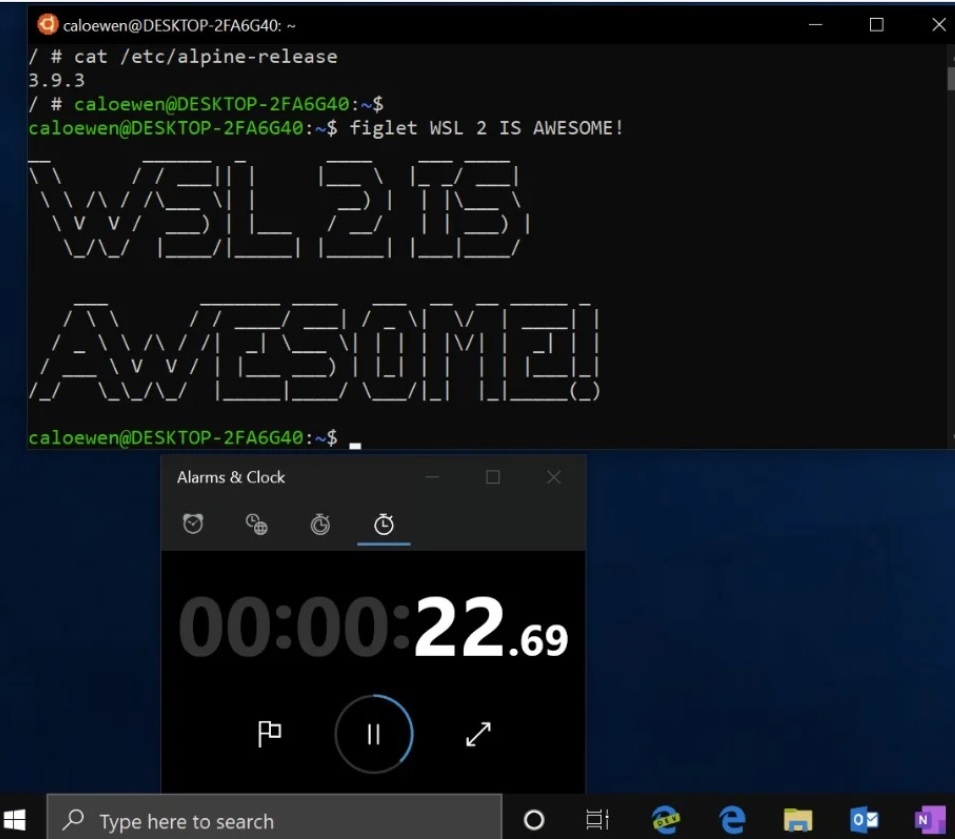Image resolution: width=955 pixels, height=839 pixels.
Task: Open File Explorer from the taskbar
Action: coord(798,820)
